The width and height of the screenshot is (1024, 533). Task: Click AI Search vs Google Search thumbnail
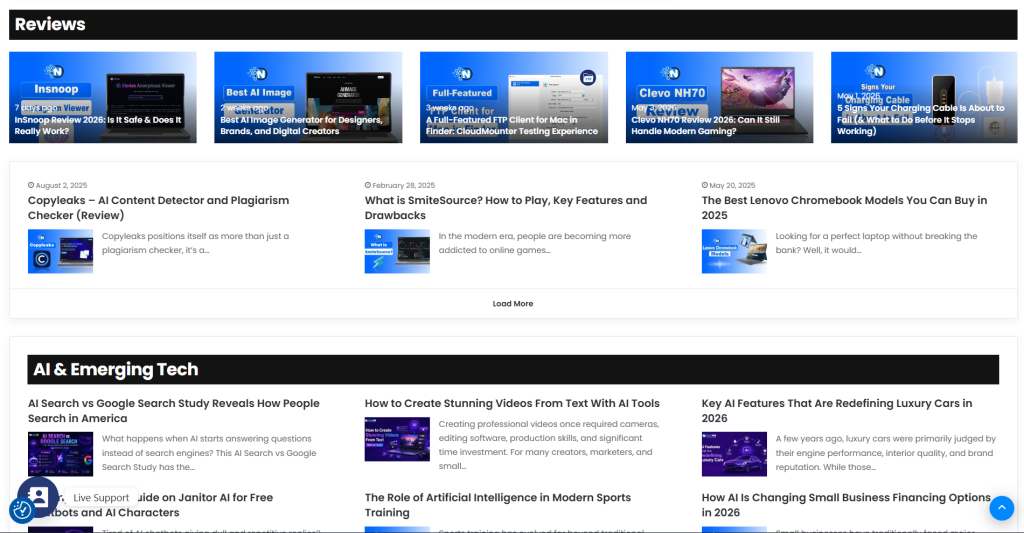click(60, 454)
